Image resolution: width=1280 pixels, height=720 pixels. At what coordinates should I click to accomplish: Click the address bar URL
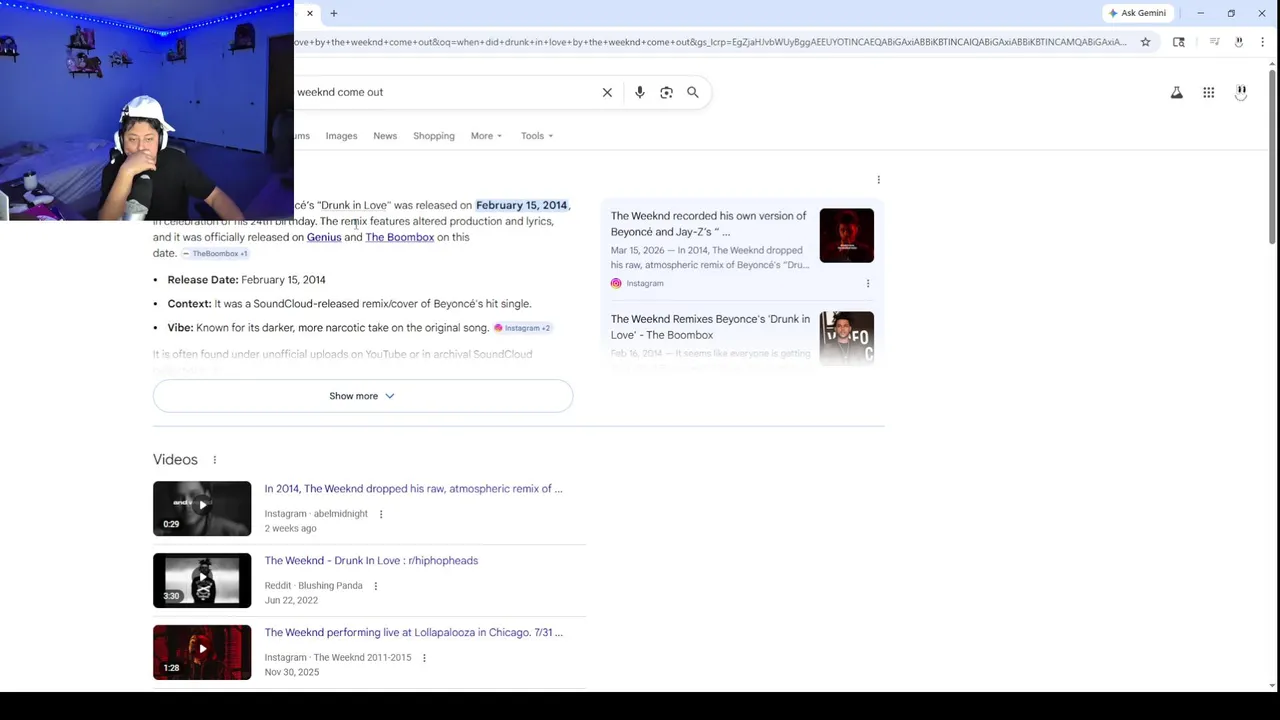pos(710,42)
